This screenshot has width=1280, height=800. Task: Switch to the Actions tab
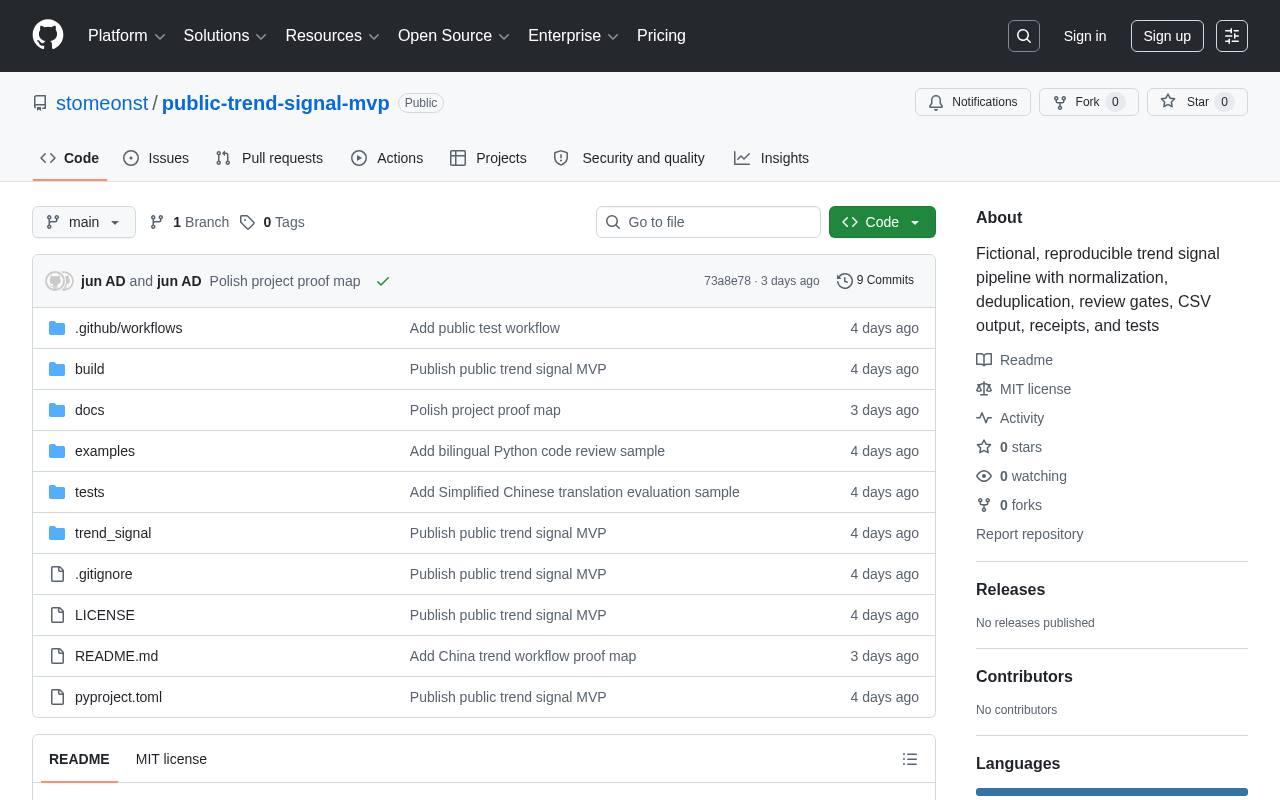point(387,158)
